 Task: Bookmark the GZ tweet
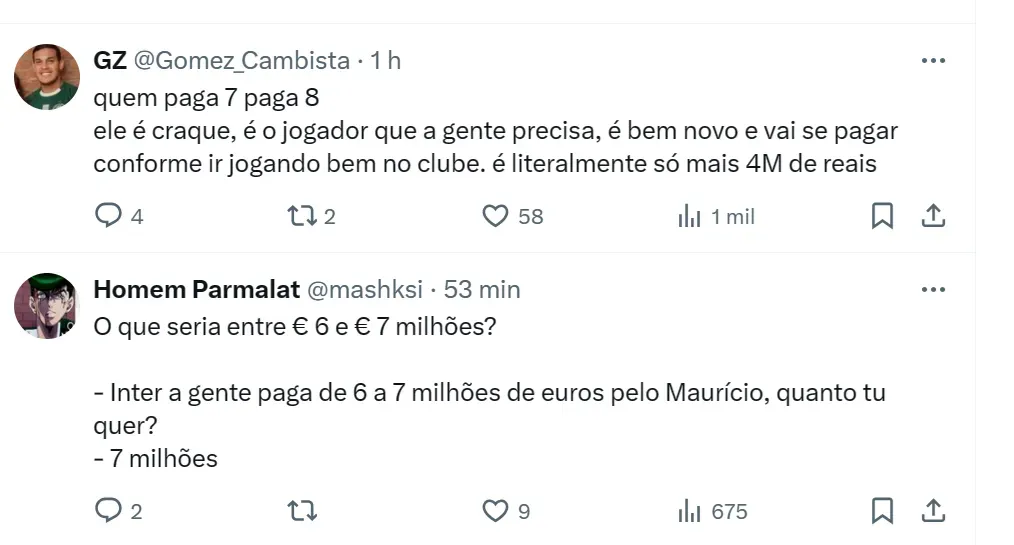(x=882, y=216)
